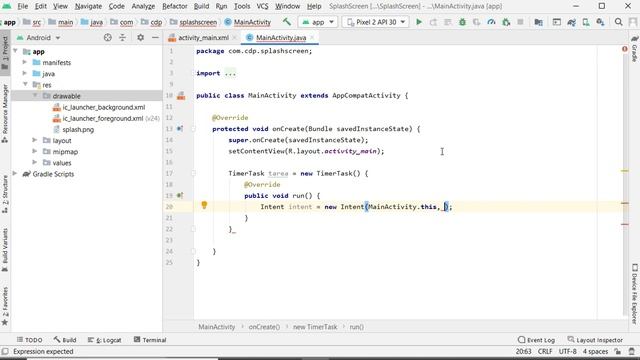Viewport: 640px width, 360px height.
Task: Click the Apply Code Changes icon
Action: (448, 22)
